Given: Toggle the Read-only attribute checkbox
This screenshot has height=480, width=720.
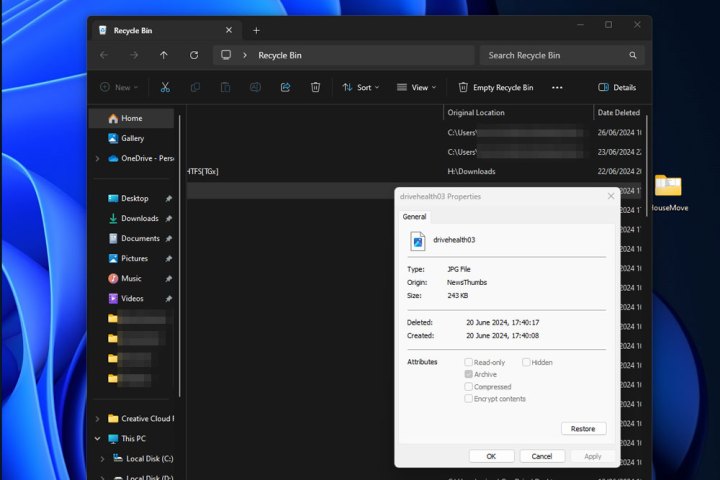Looking at the screenshot, I should (x=469, y=362).
